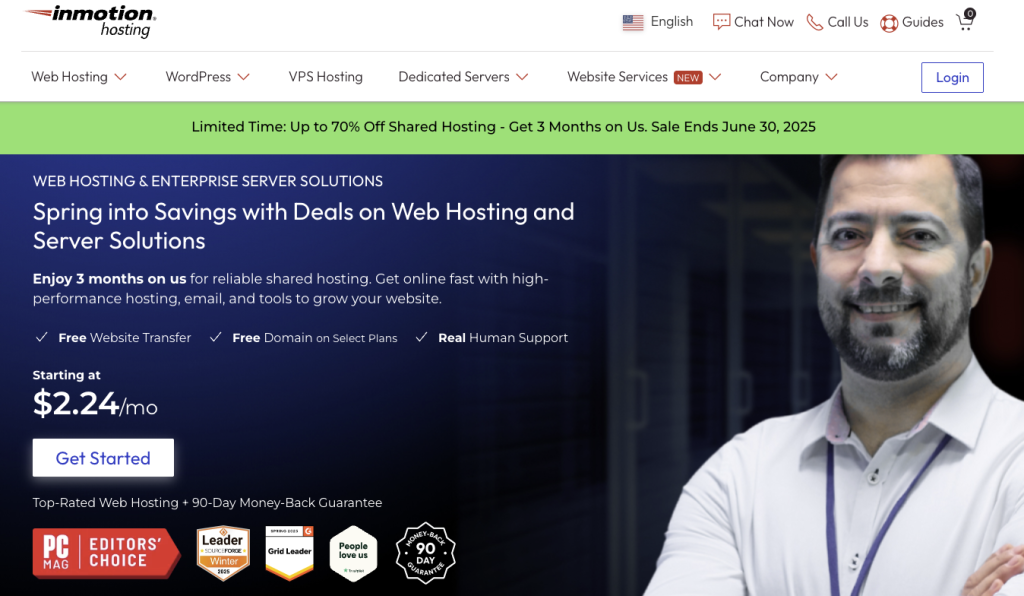Image resolution: width=1024 pixels, height=596 pixels.
Task: Open the Website Services menu item
Action: 617,77
